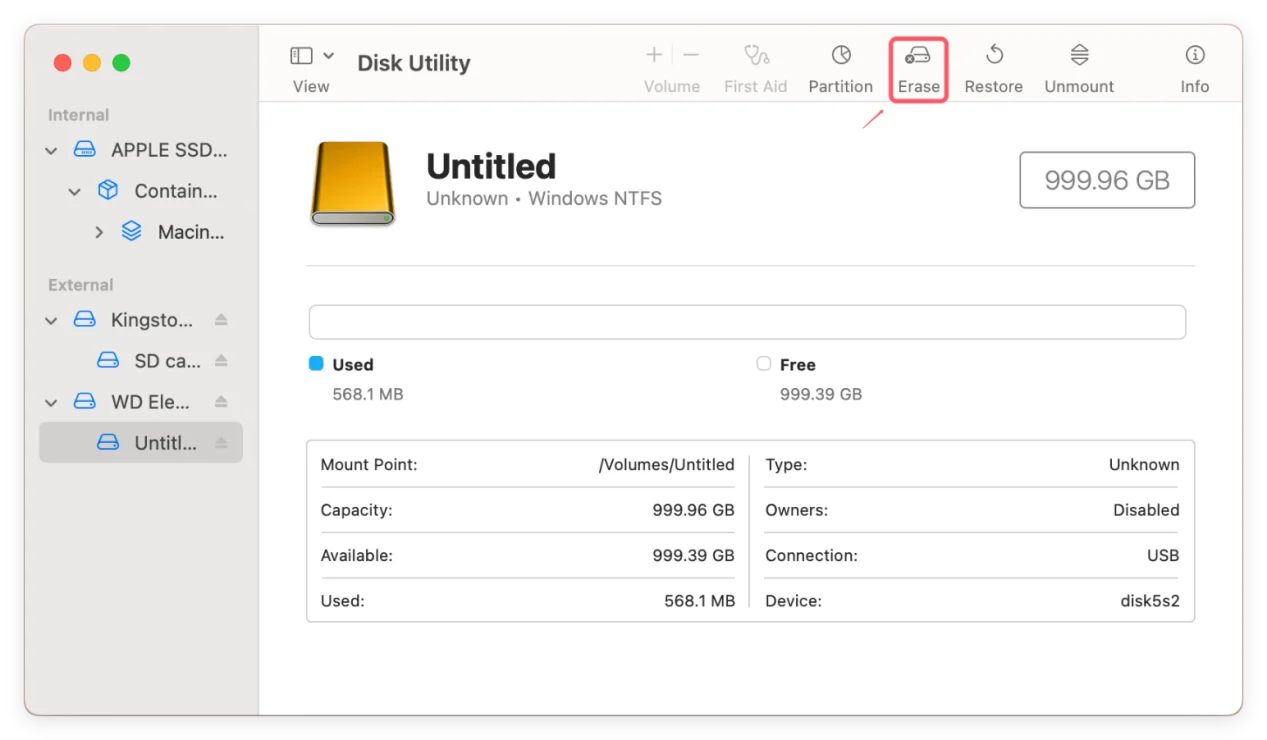Collapse the Container row chevron
The width and height of the screenshot is (1267, 740).
coord(75,191)
